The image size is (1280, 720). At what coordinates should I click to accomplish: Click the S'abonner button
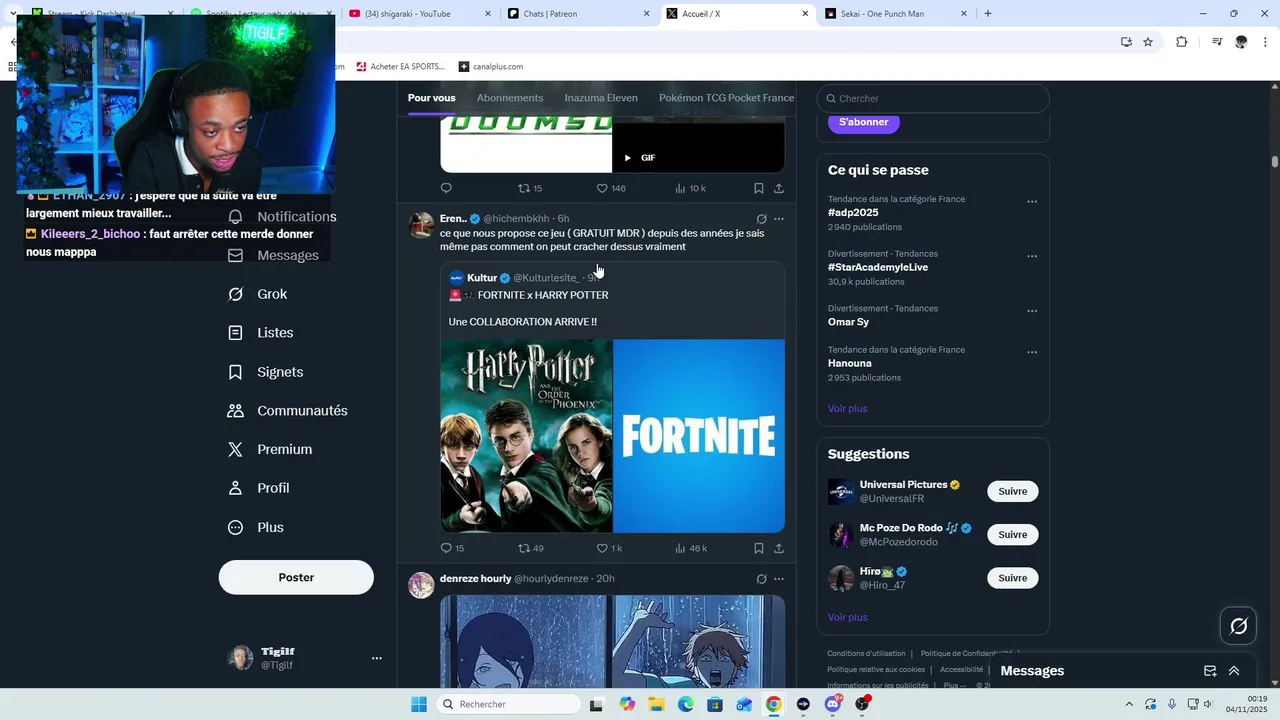(x=864, y=122)
